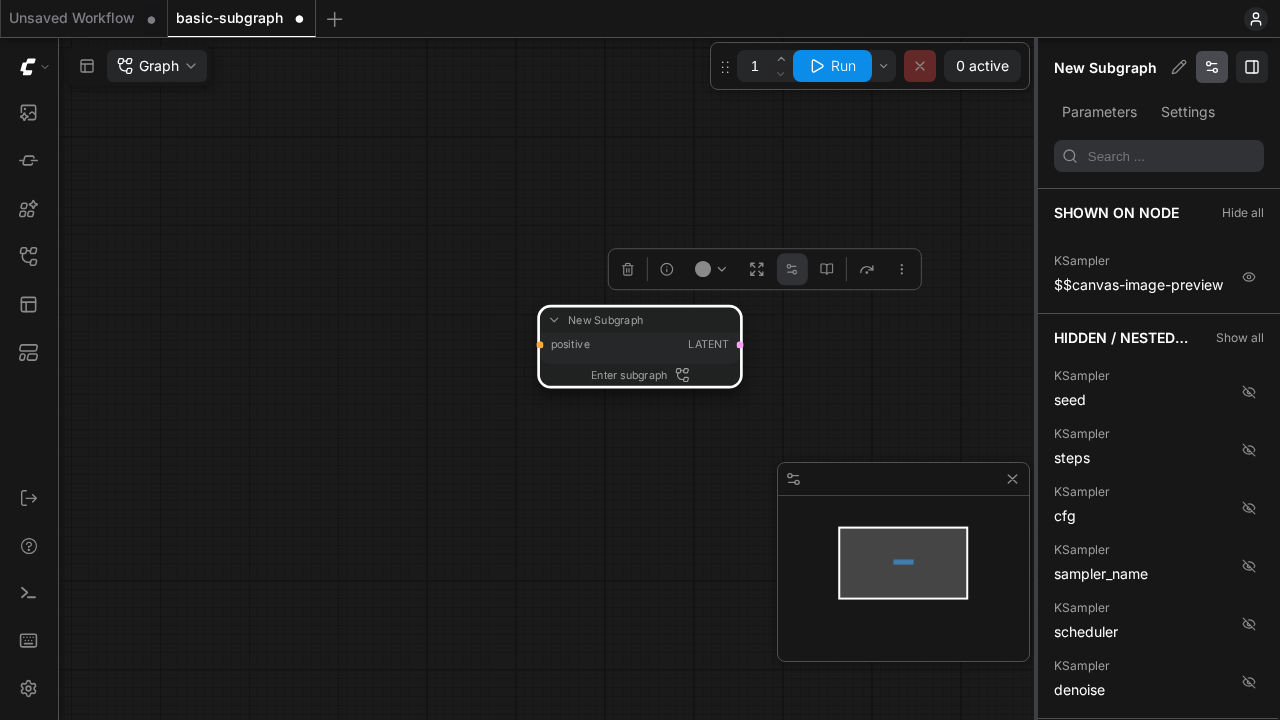Increase the batch count
This screenshot has width=1280, height=720.
tap(781, 59)
